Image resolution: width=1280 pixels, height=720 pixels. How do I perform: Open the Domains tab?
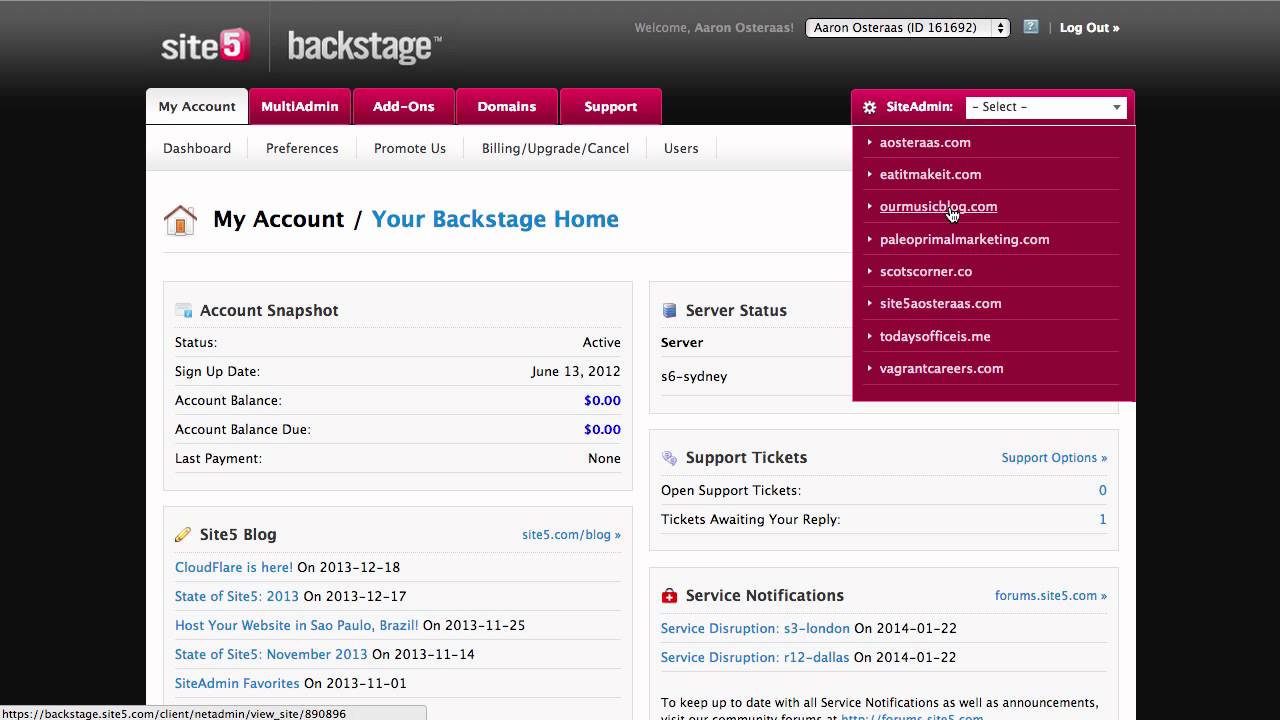click(x=507, y=106)
